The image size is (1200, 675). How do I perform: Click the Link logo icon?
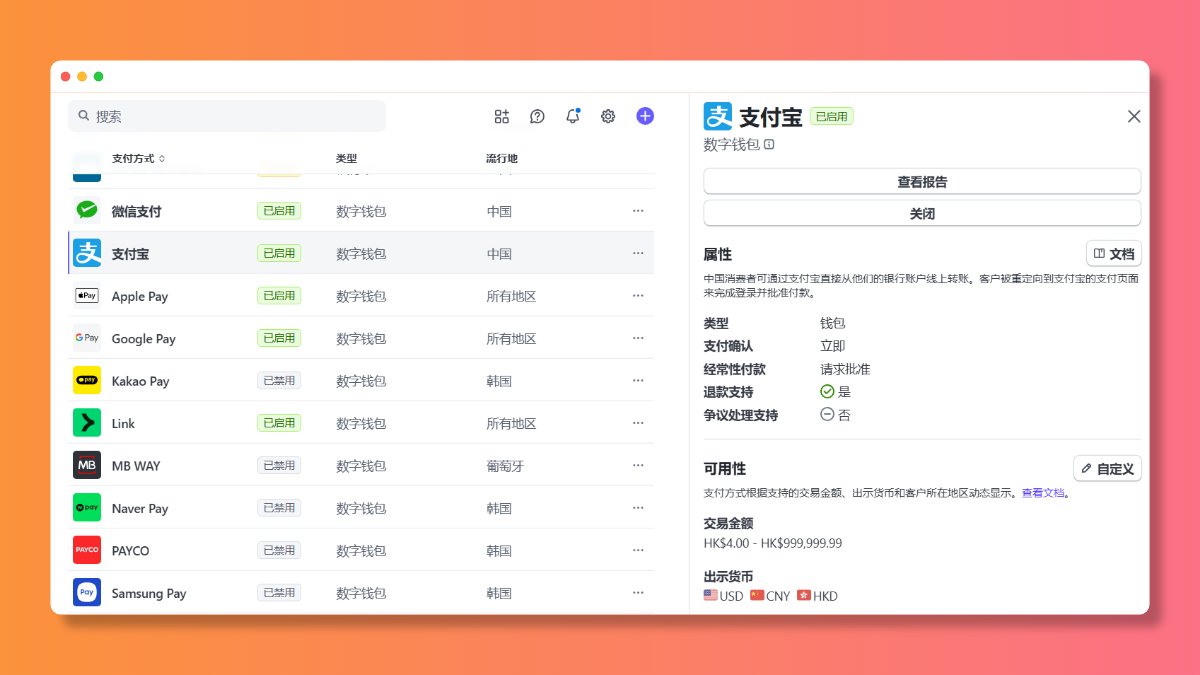pos(87,423)
